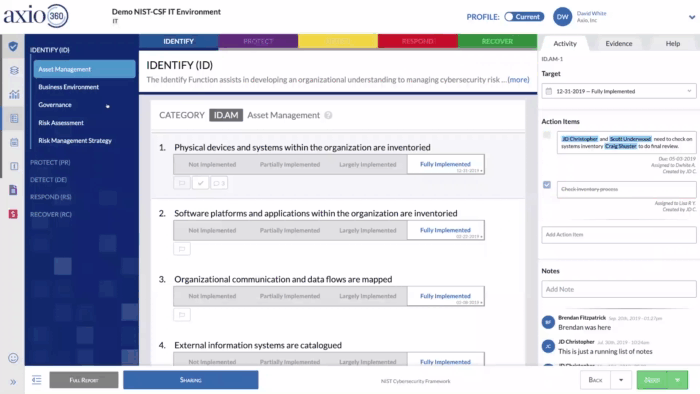Click the axio360 logo
This screenshot has height=394, width=700.
click(36, 16)
